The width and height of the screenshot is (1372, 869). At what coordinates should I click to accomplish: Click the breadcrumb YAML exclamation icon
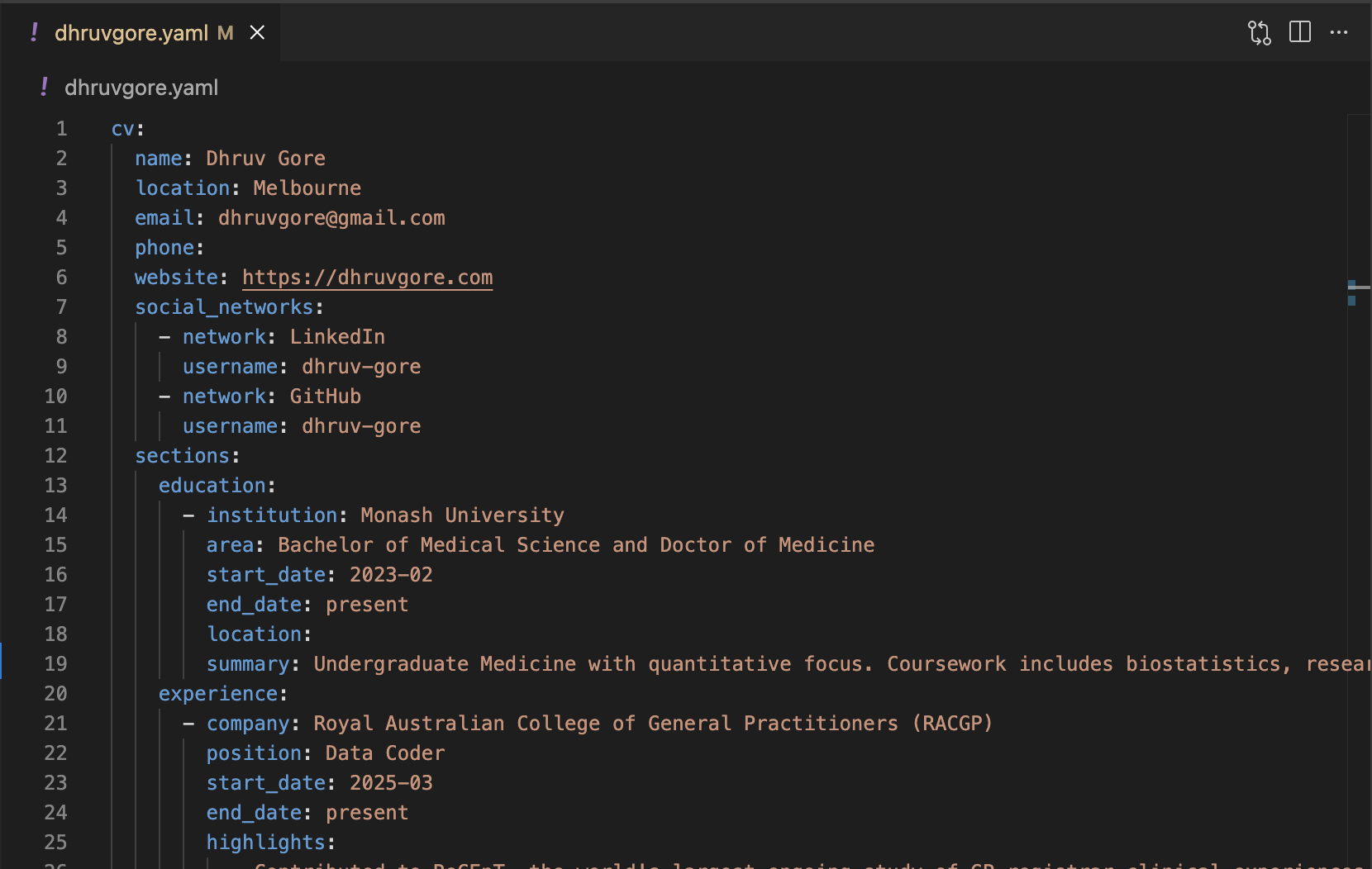[x=44, y=88]
